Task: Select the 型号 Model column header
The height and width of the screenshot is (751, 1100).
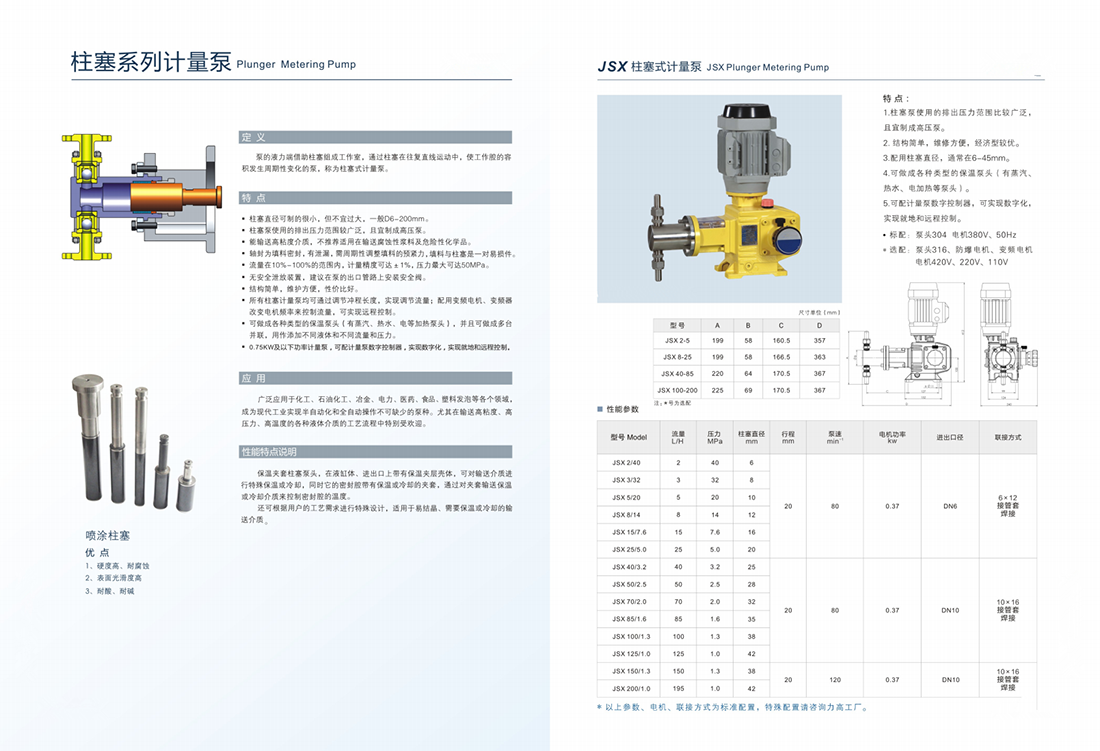Action: 629,438
